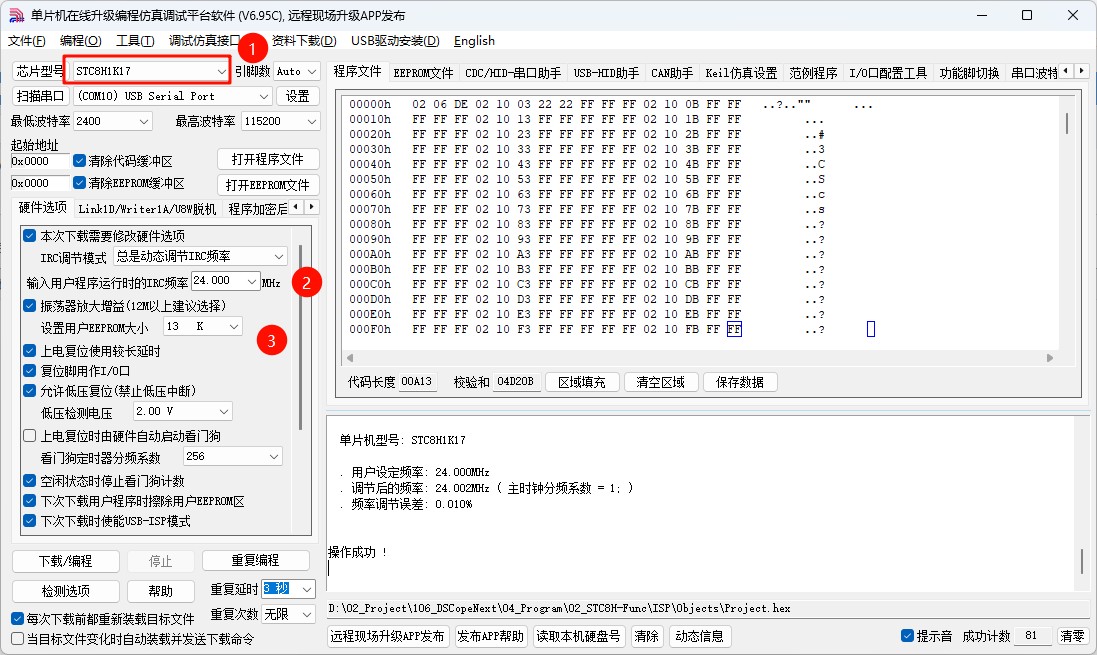This screenshot has height=655, width=1097.
Task: Click the 设置 button
Action: [297, 96]
